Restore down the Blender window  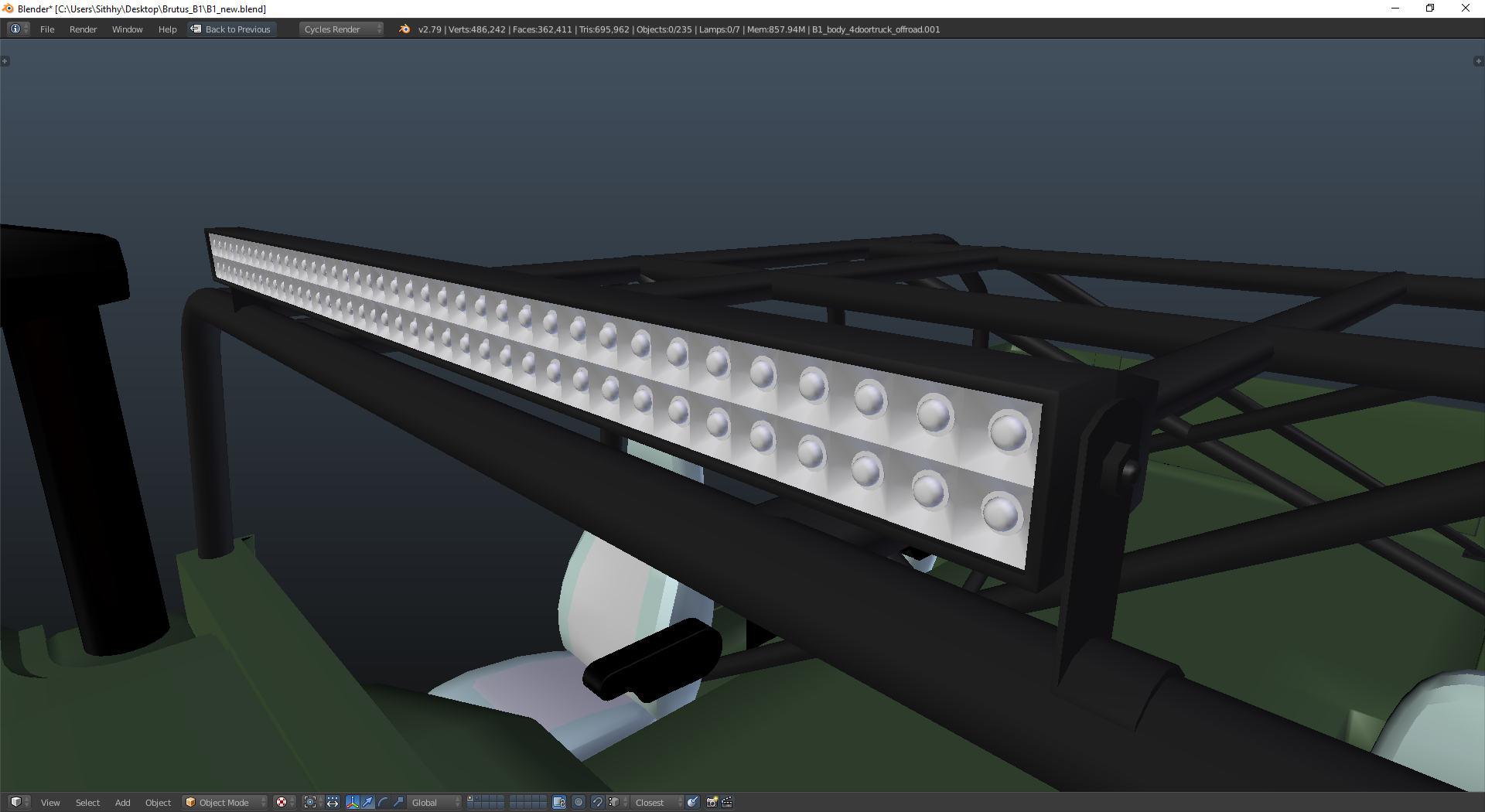coord(1430,9)
